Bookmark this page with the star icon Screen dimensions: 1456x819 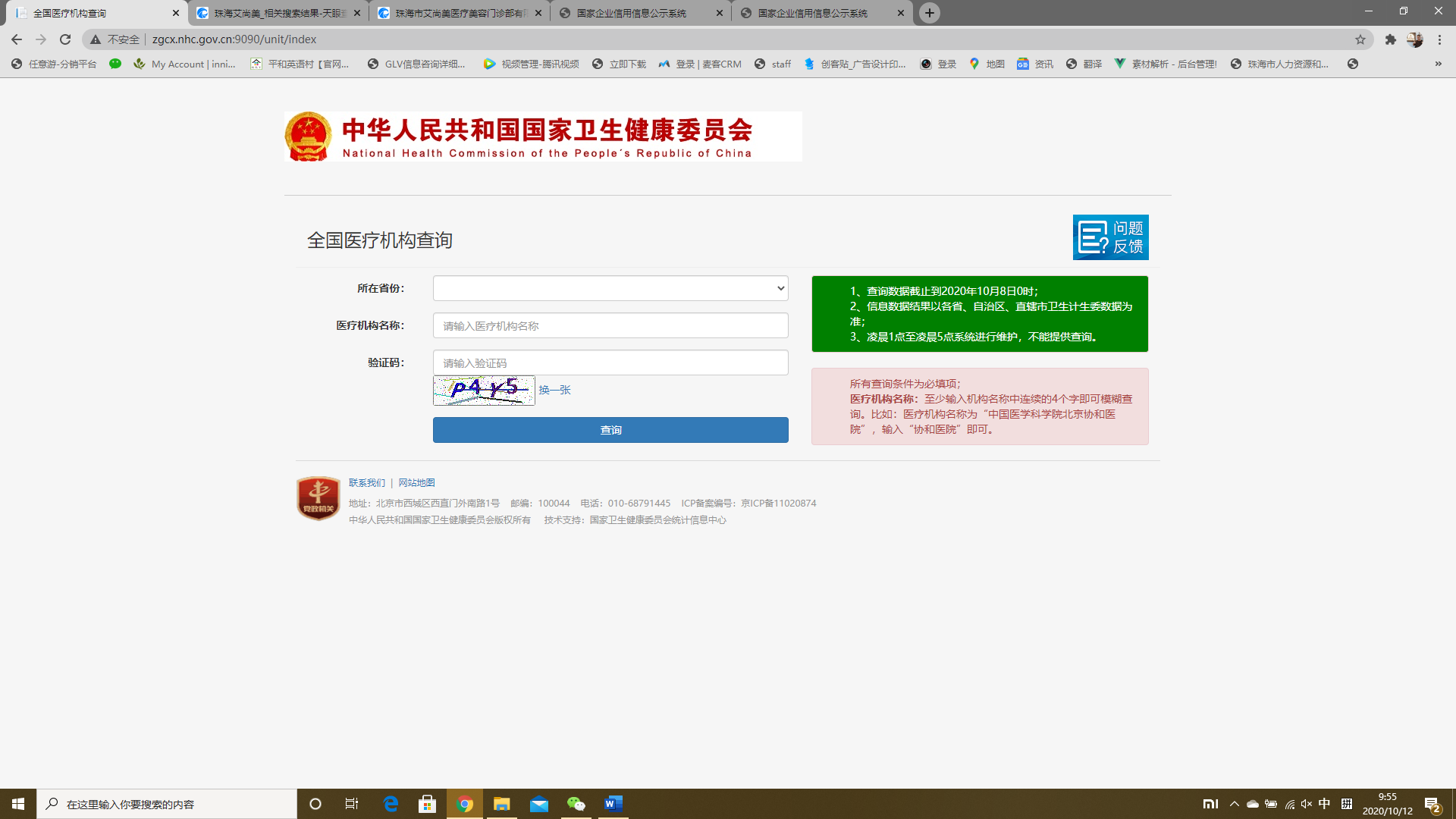click(x=1360, y=39)
